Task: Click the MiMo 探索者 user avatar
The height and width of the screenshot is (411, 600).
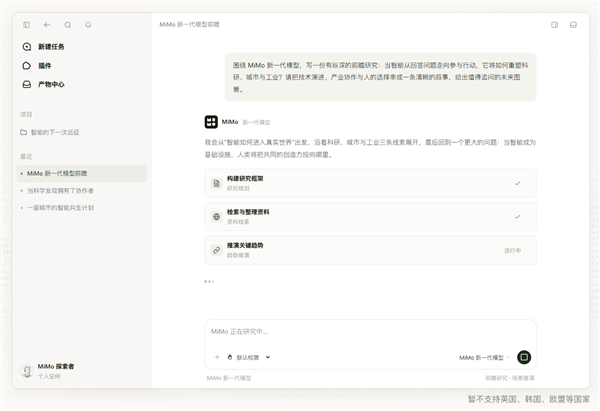Action: tap(27, 371)
